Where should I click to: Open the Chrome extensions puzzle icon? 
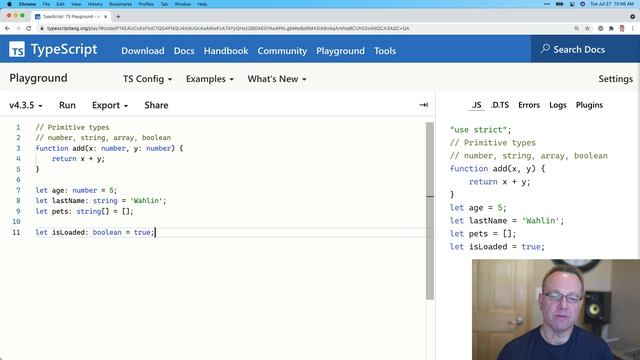pos(611,28)
